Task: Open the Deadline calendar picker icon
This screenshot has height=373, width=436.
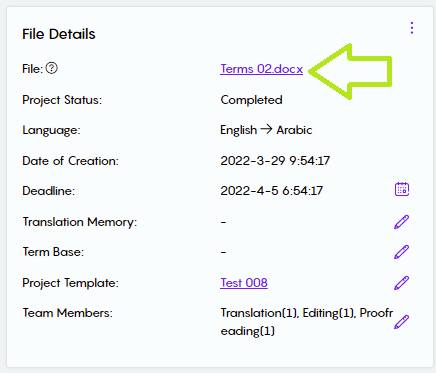Action: 402,189
